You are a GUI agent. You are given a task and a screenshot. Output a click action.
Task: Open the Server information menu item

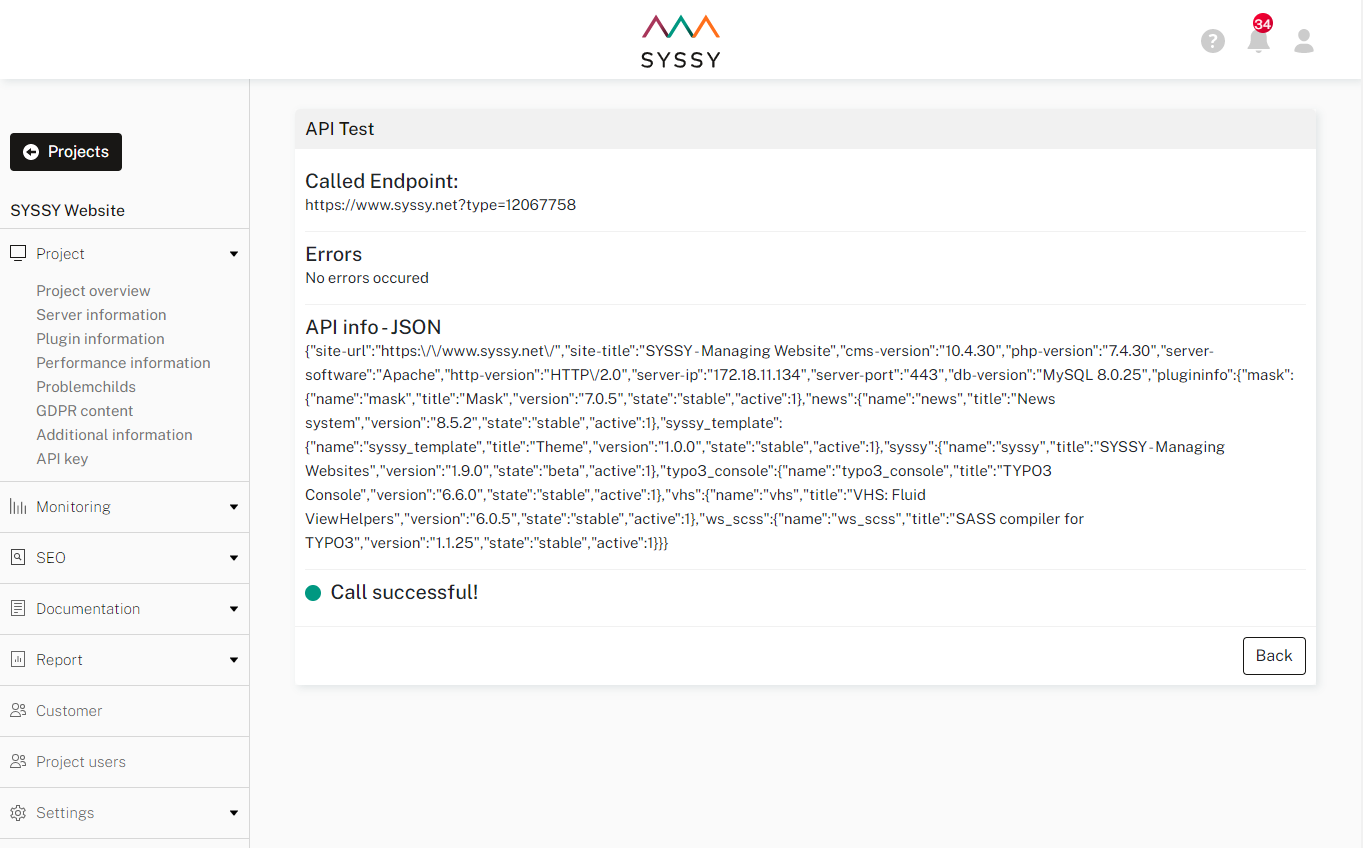coord(101,314)
